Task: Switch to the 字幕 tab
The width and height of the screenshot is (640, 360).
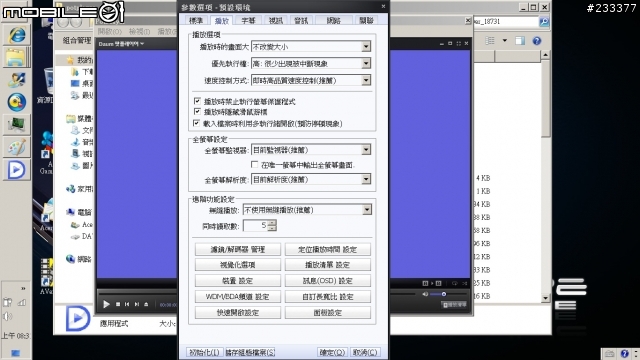Action: tap(248, 20)
